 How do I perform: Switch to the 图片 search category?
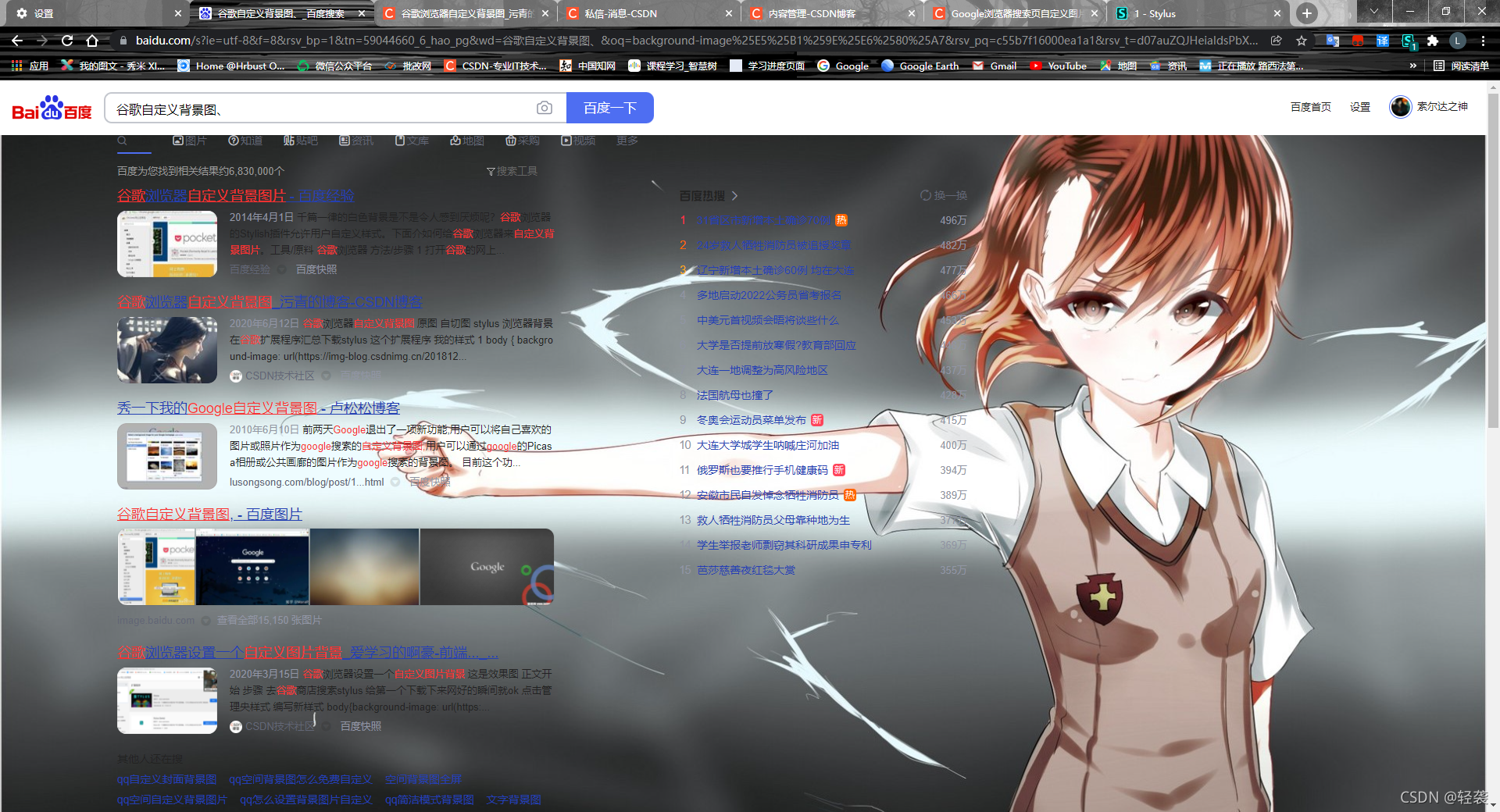[189, 141]
